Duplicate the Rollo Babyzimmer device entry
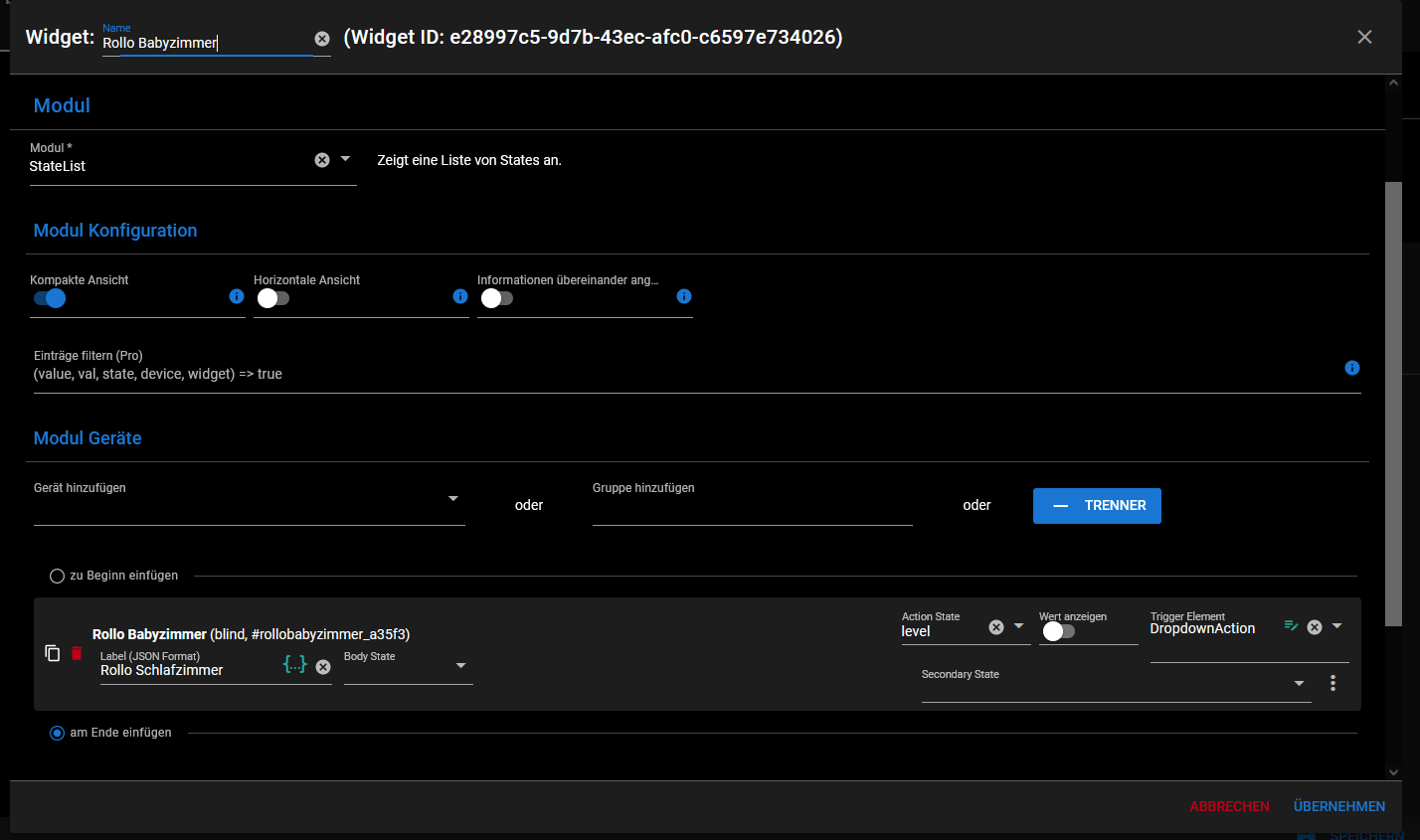Screen dimensions: 1420x840 [53, 653]
